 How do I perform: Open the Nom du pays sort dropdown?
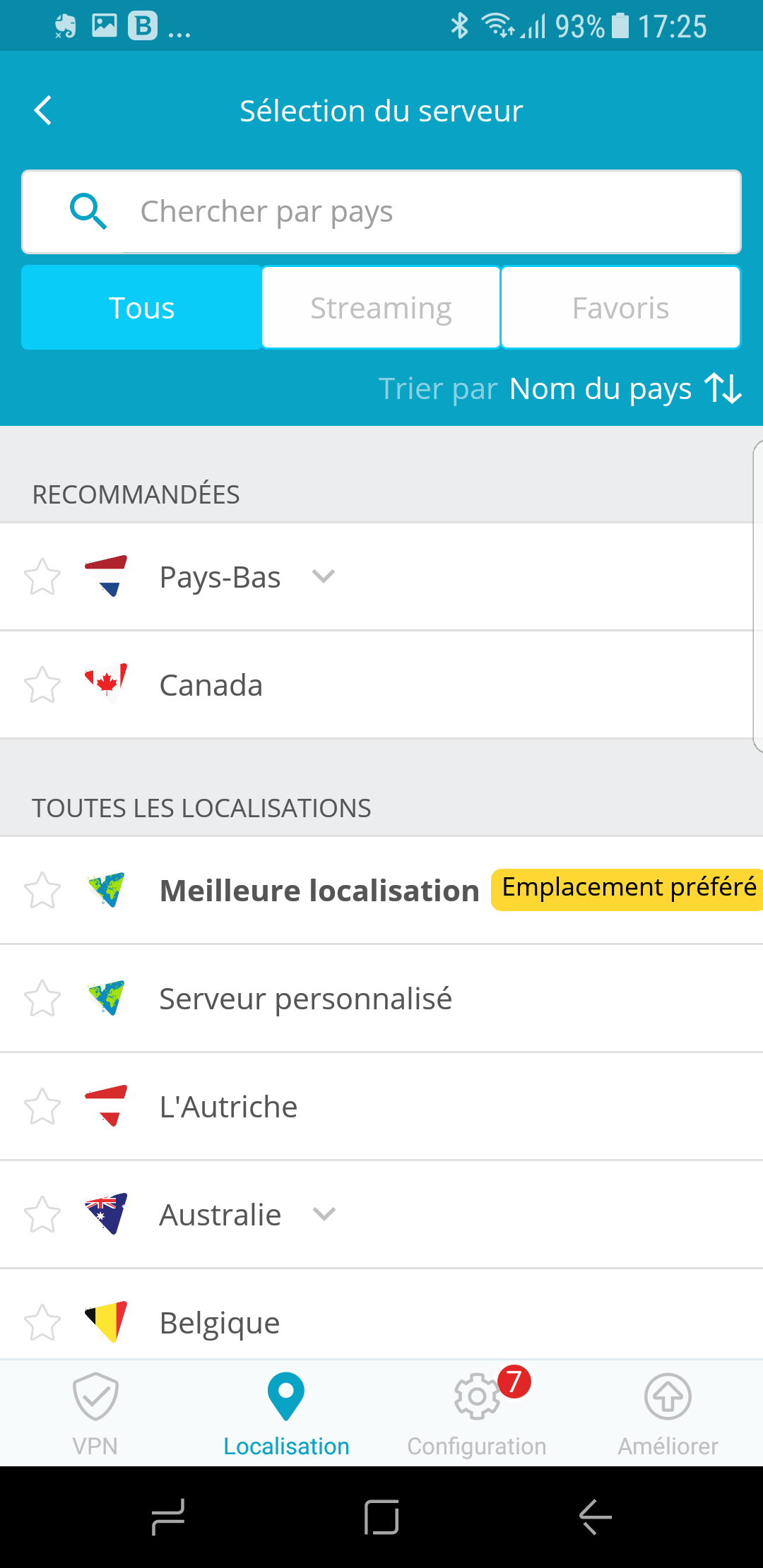click(601, 388)
